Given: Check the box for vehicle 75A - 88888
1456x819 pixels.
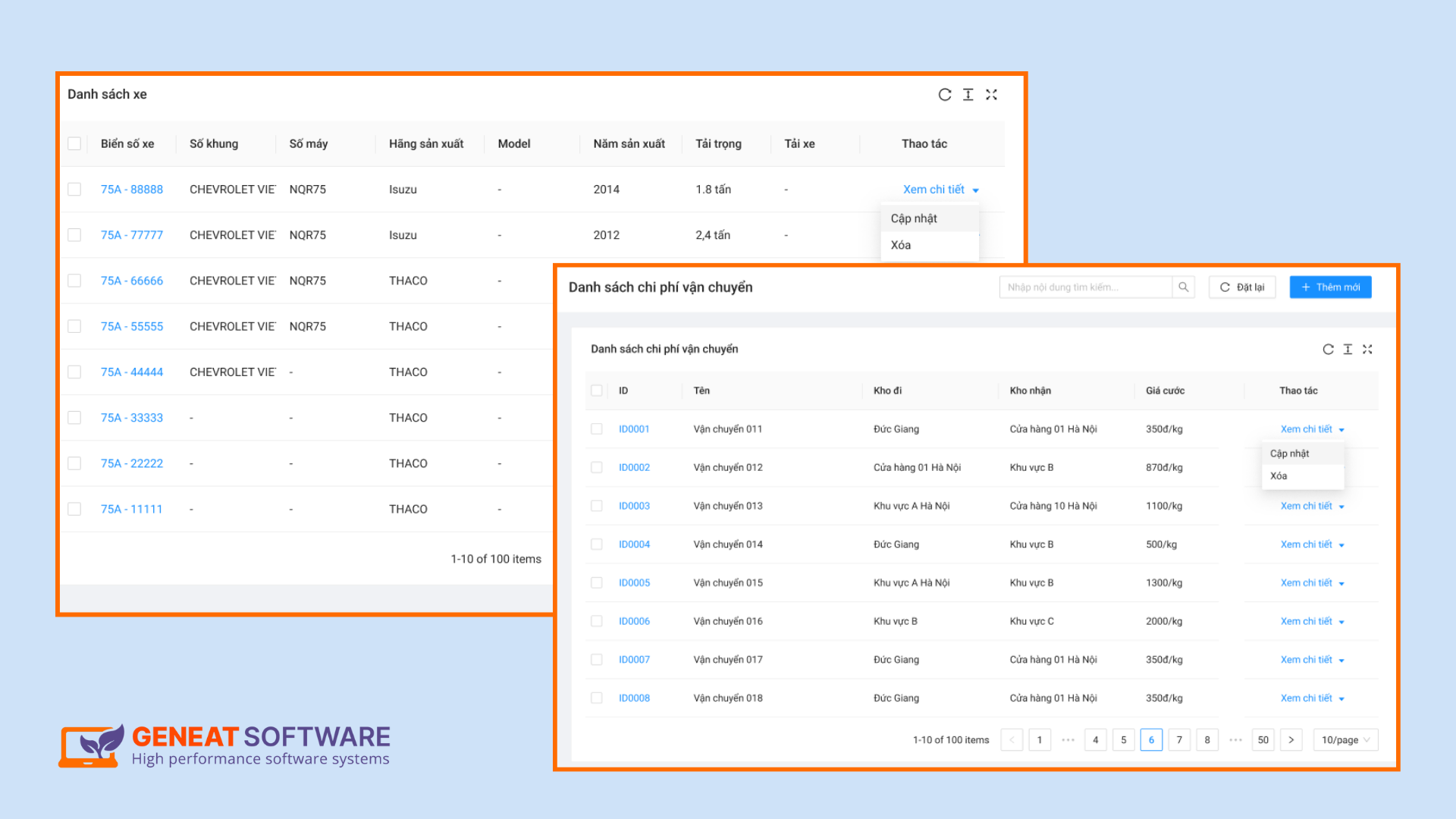Looking at the screenshot, I should [x=74, y=190].
